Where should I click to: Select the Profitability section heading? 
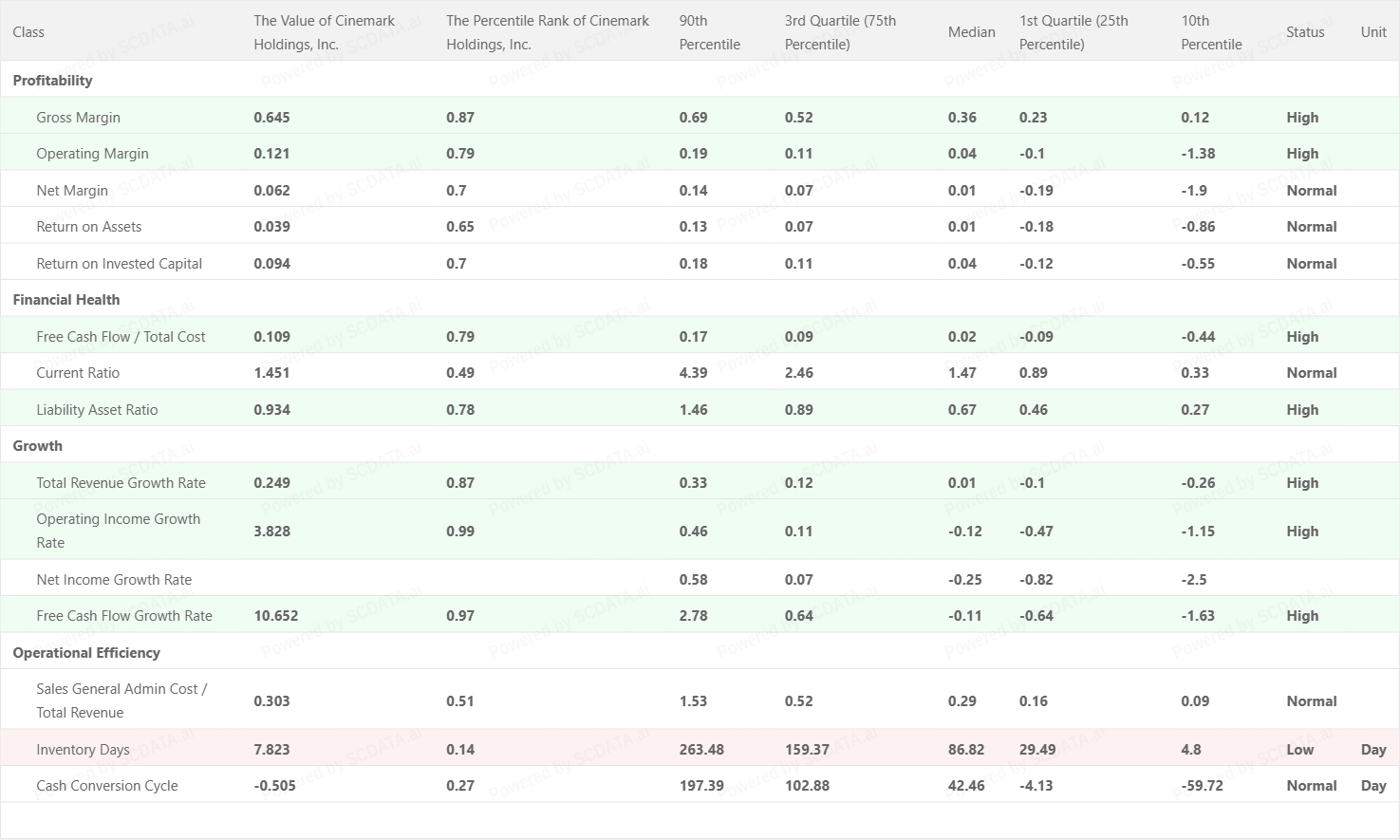coord(52,81)
